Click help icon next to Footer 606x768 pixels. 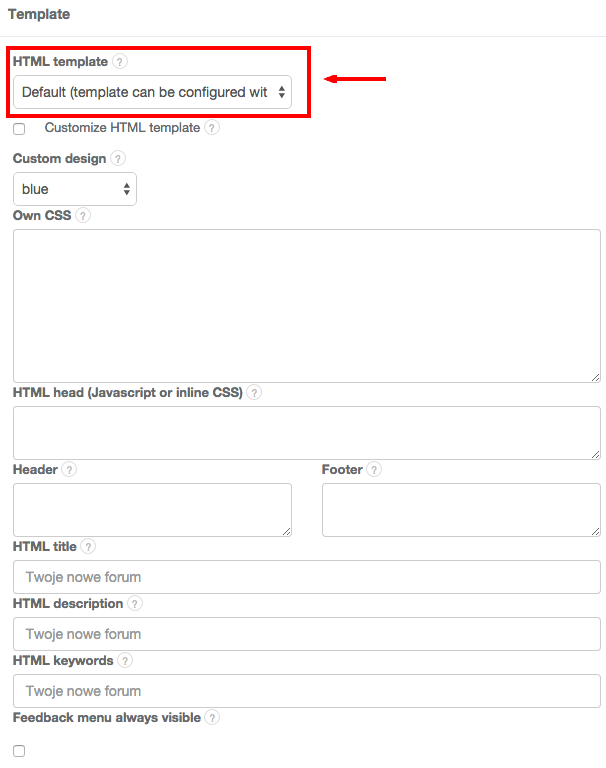point(374,469)
